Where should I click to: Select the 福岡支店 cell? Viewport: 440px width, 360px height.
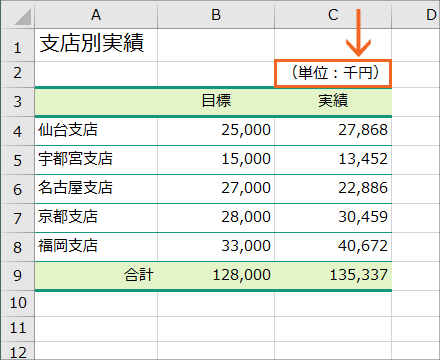96,247
